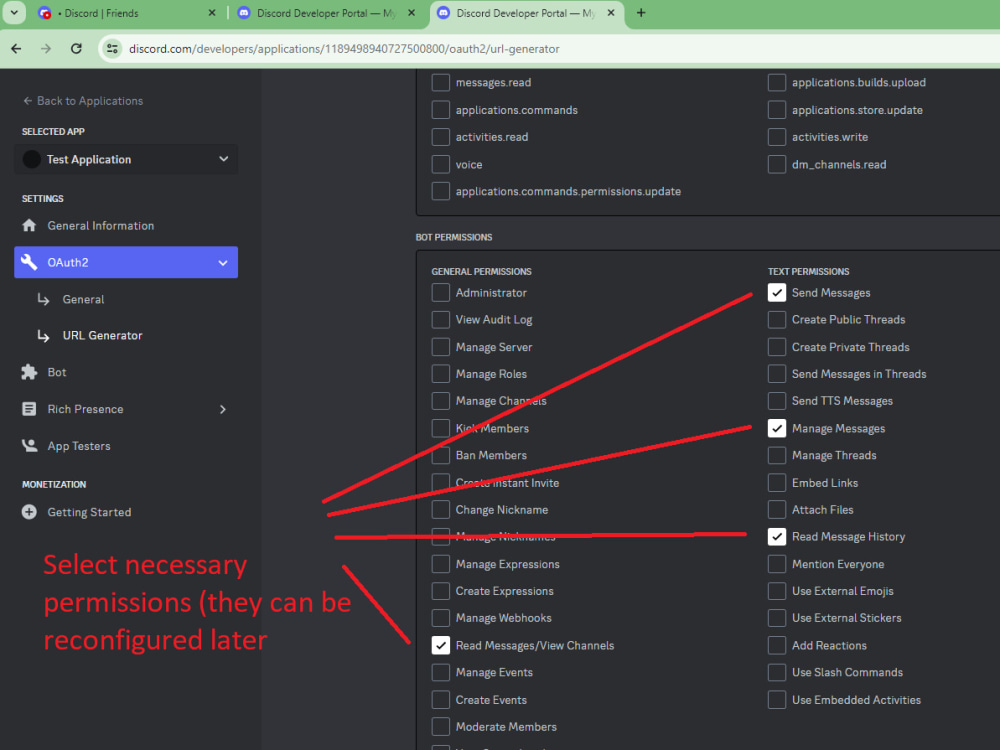Check the activities.read scope

pos(441,137)
